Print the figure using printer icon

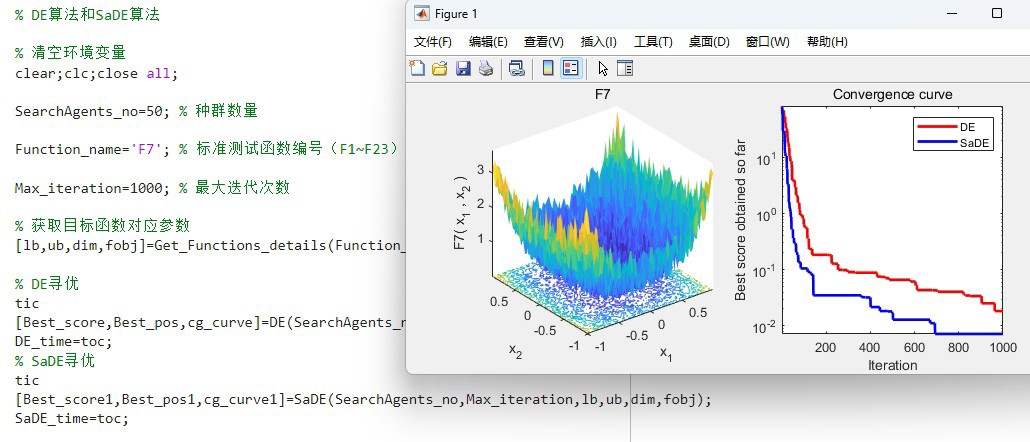point(485,68)
